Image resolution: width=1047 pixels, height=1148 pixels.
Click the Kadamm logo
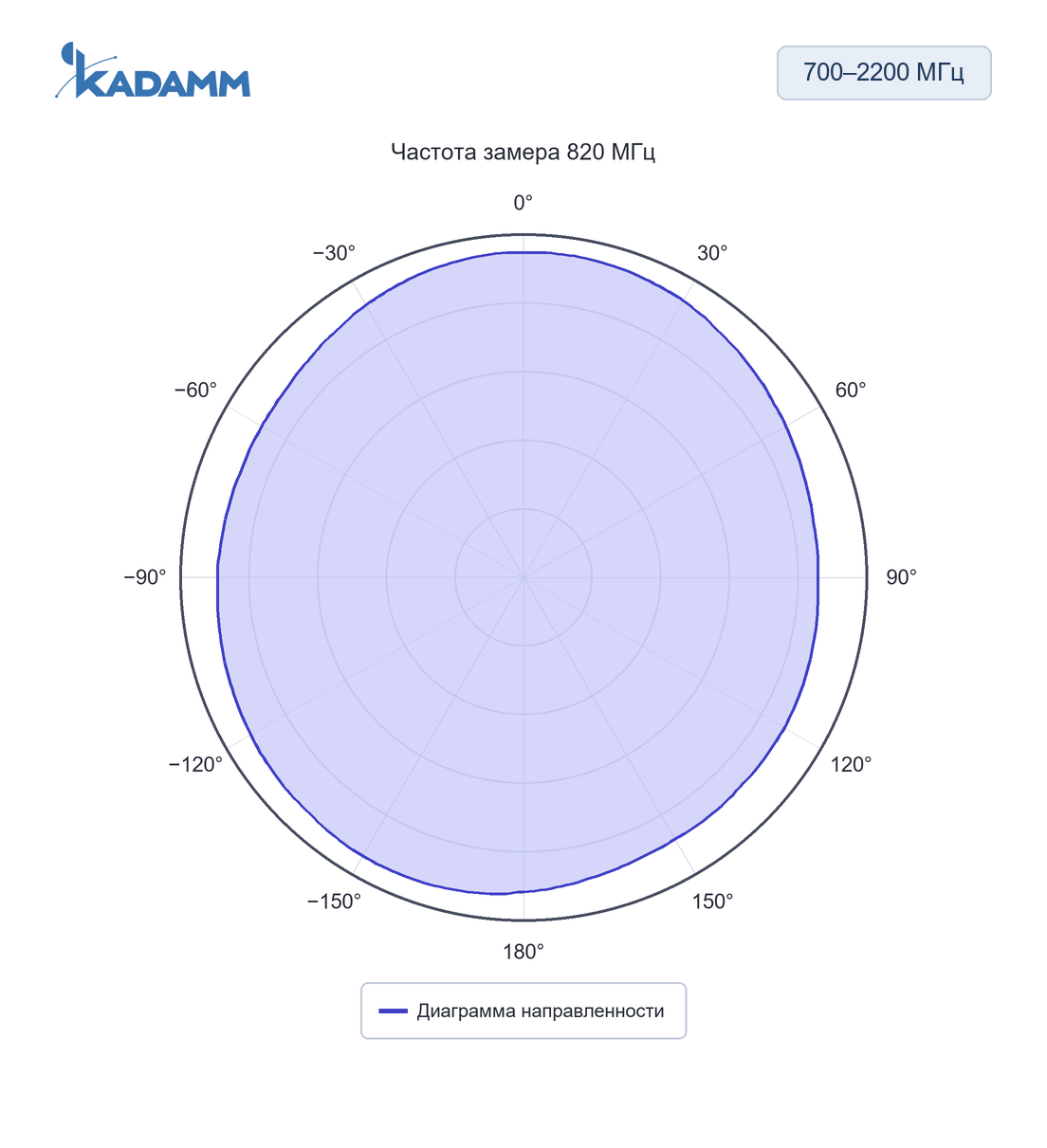pos(153,70)
